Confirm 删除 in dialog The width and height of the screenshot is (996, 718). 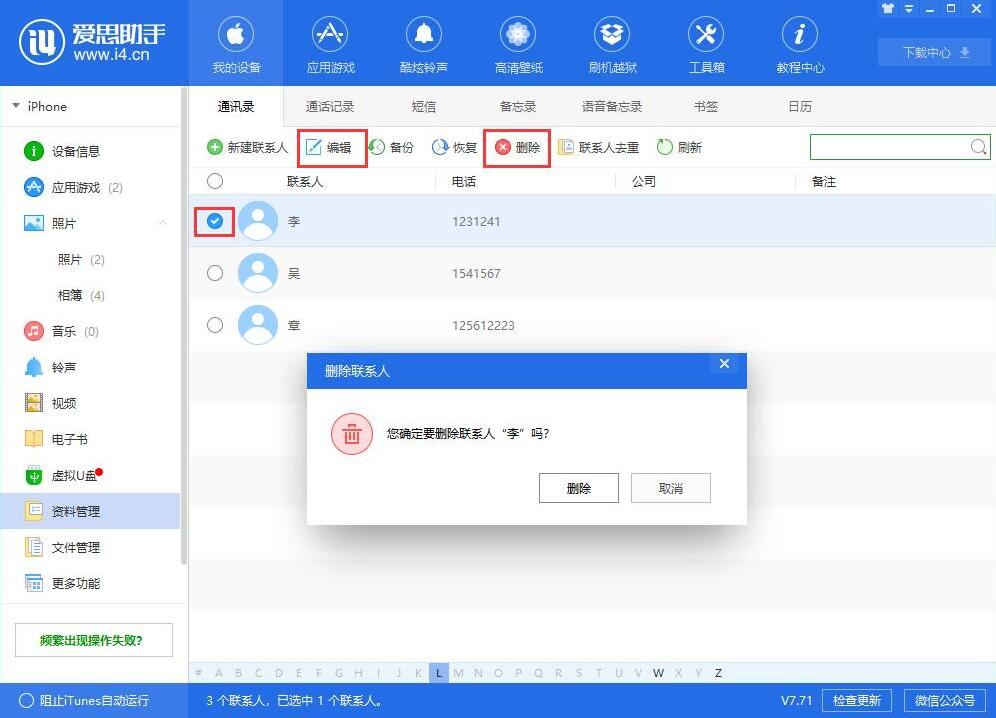[579, 488]
